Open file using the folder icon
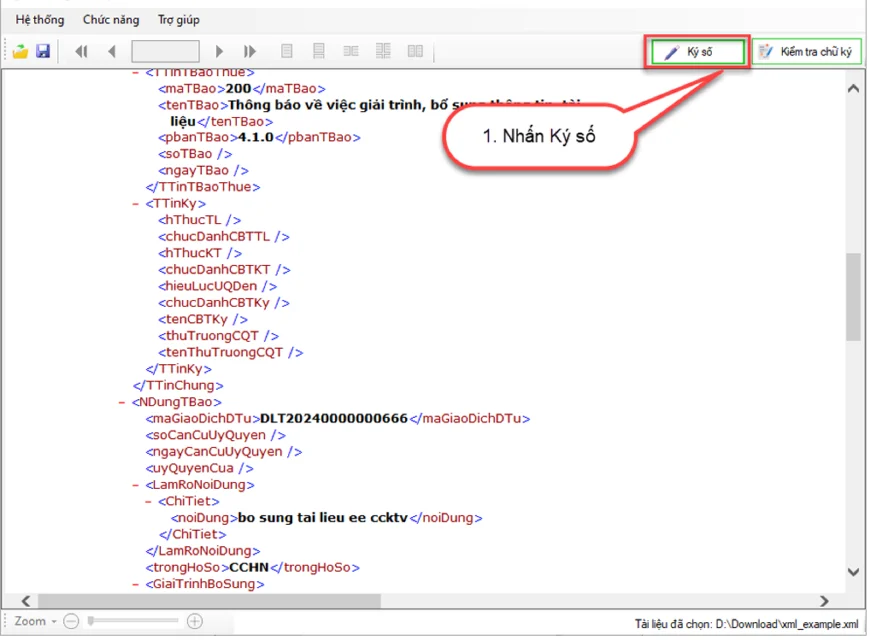This screenshot has height=640, width=870. click(x=21, y=52)
